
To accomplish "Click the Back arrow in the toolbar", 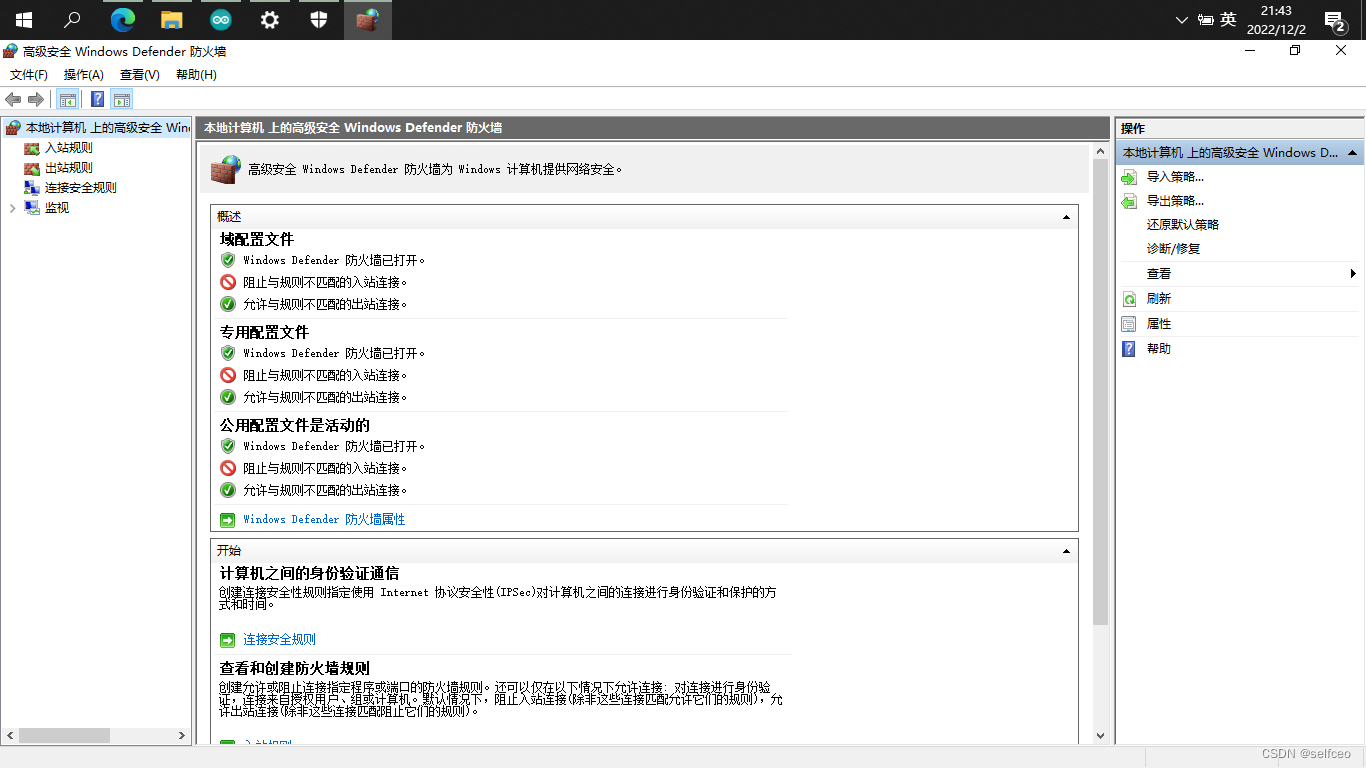I will [x=13, y=99].
